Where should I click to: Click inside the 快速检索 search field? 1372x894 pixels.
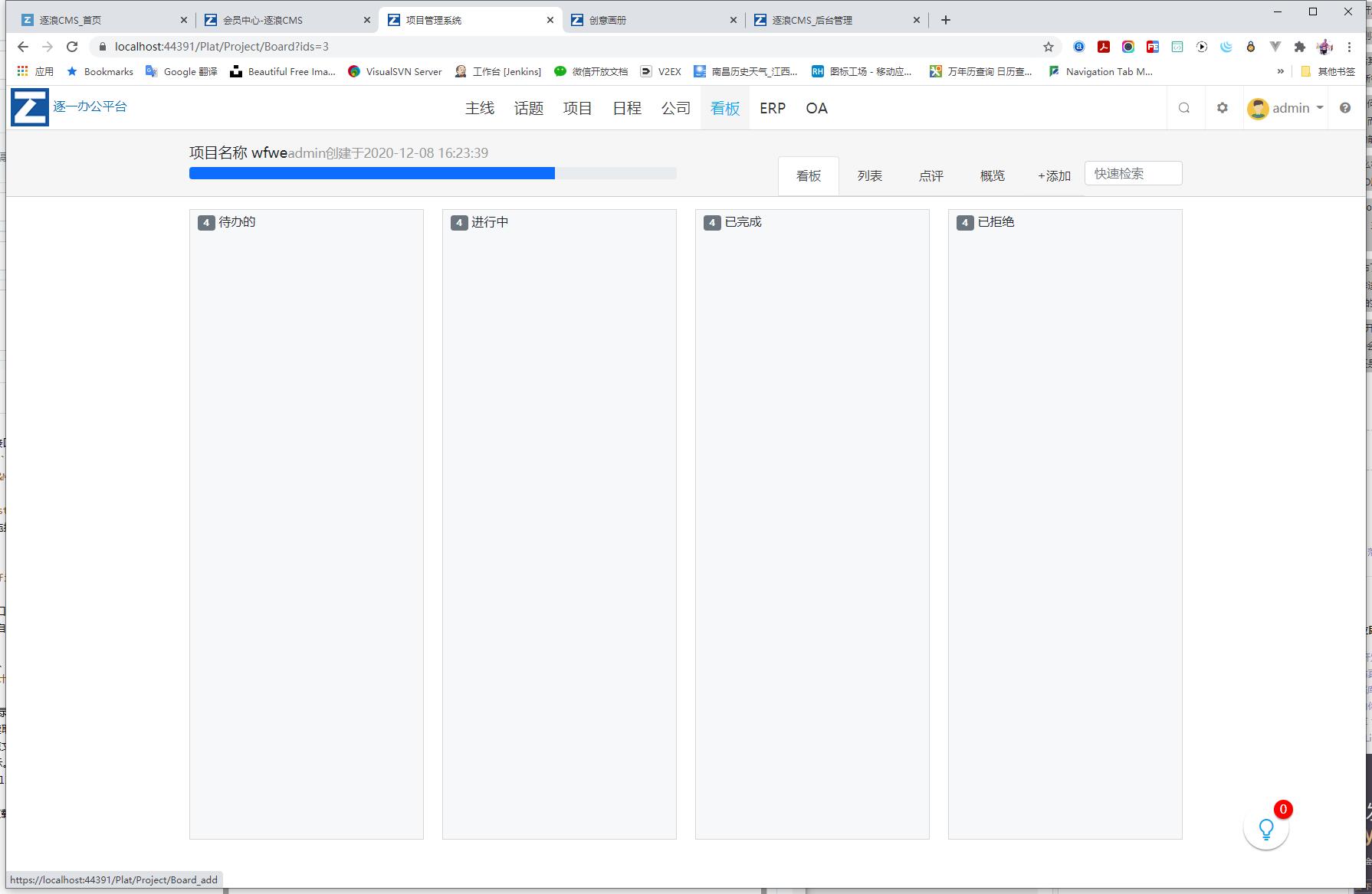click(1133, 173)
